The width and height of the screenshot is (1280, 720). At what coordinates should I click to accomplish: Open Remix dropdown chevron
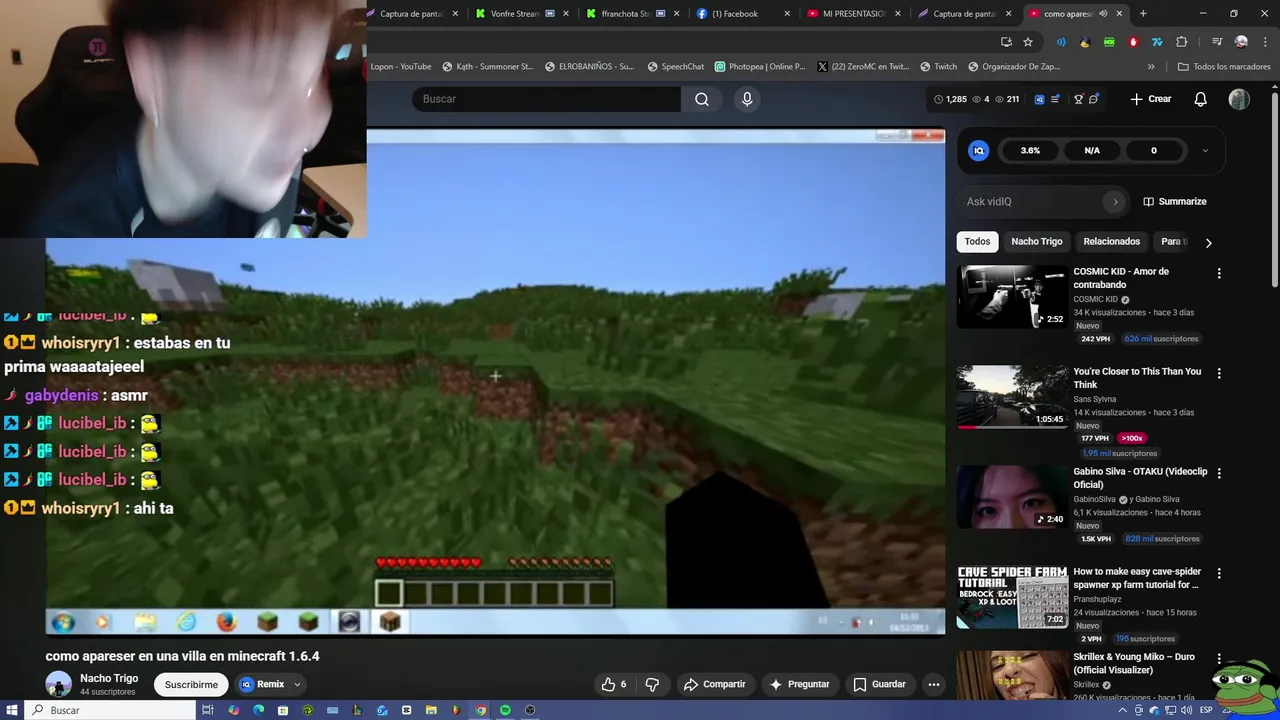[x=297, y=684]
